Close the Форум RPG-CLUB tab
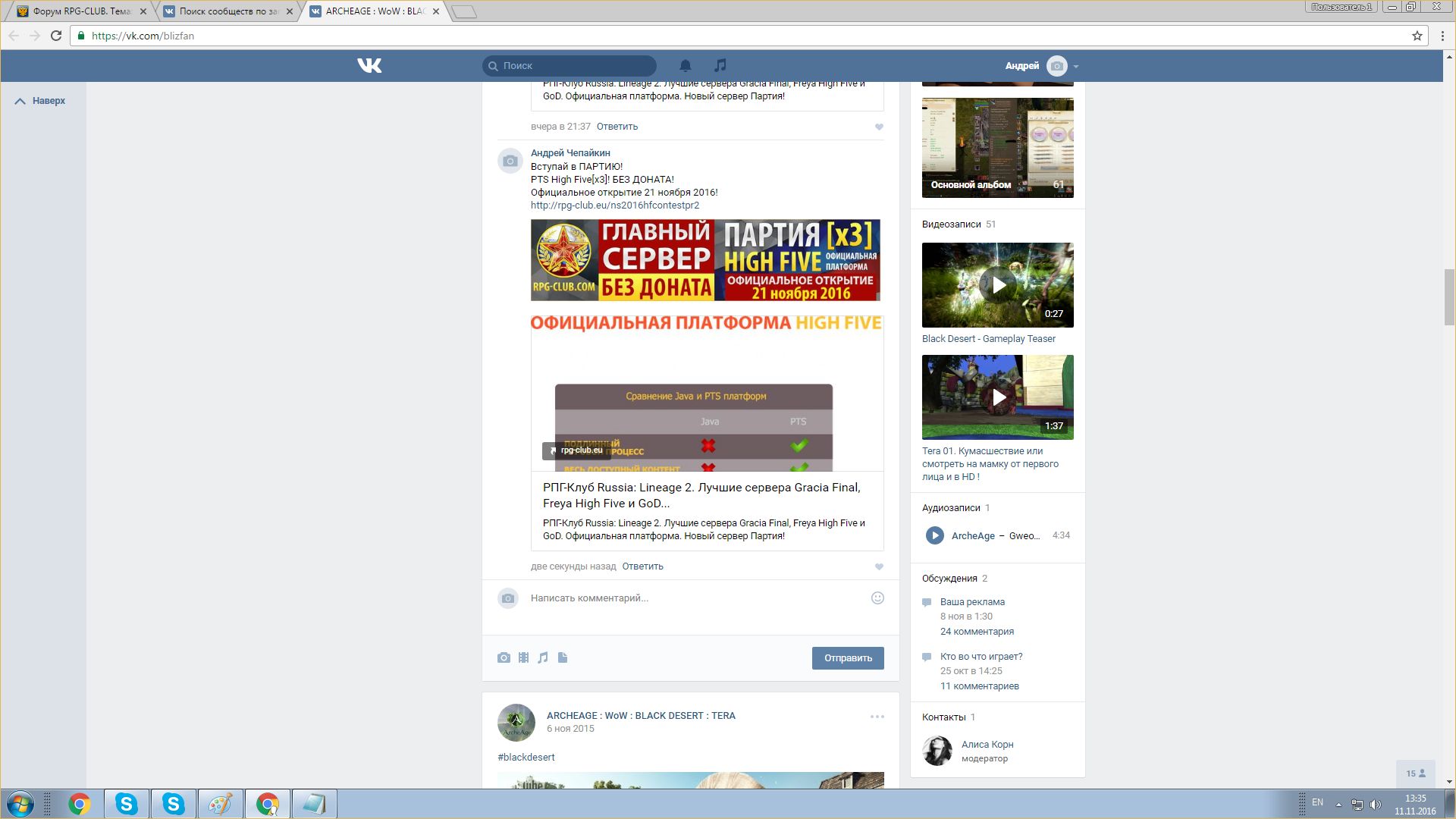Viewport: 1456px width, 819px height. 143,11
